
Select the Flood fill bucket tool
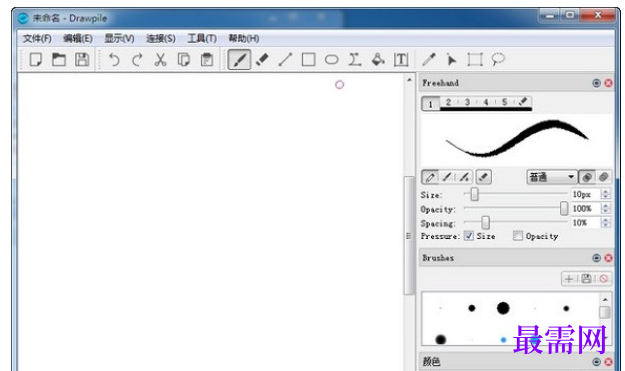378,60
